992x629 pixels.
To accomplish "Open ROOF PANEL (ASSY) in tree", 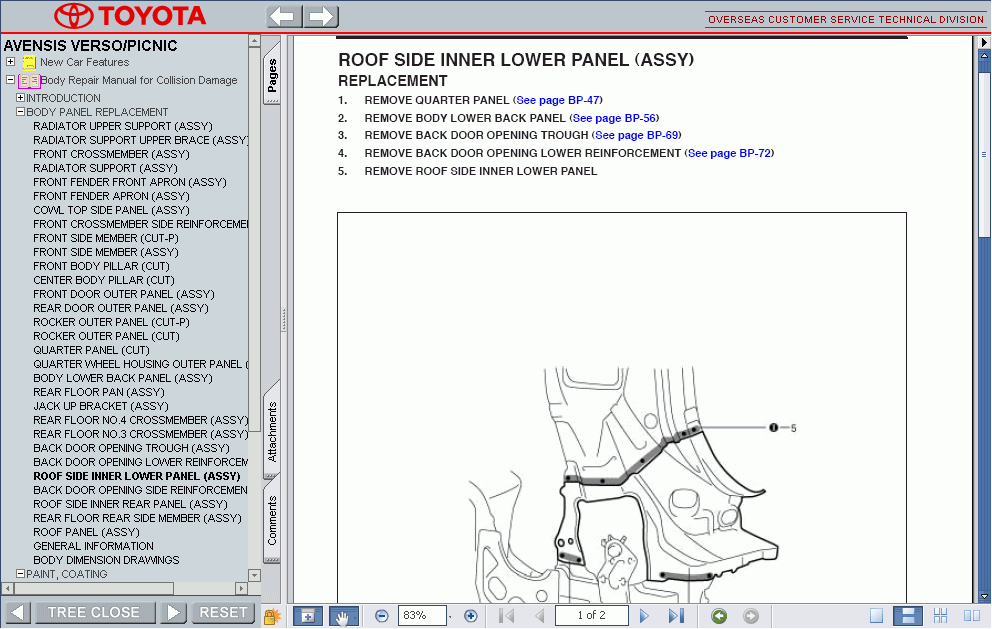I will (86, 532).
